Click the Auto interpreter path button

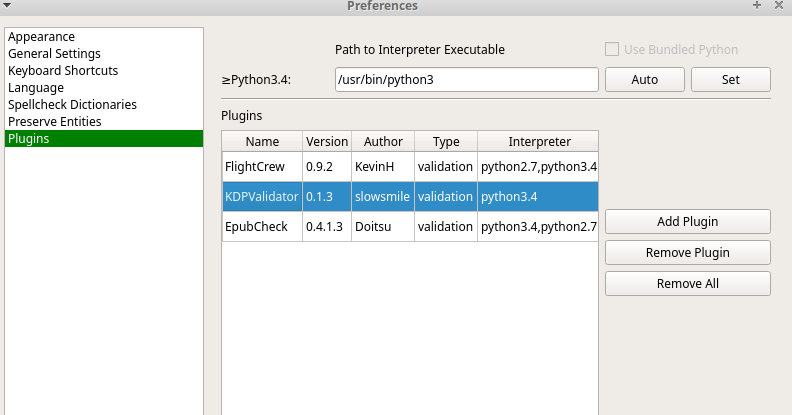pyautogui.click(x=644, y=80)
